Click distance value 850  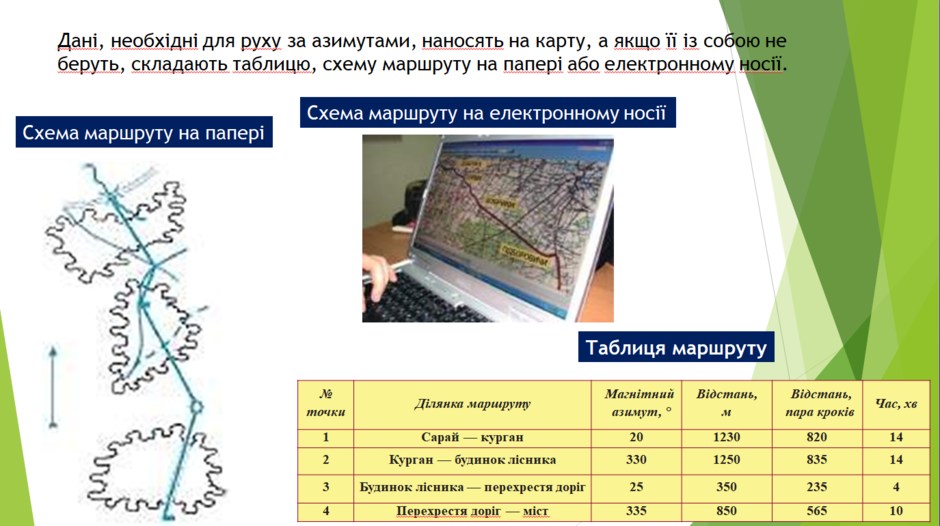point(727,512)
